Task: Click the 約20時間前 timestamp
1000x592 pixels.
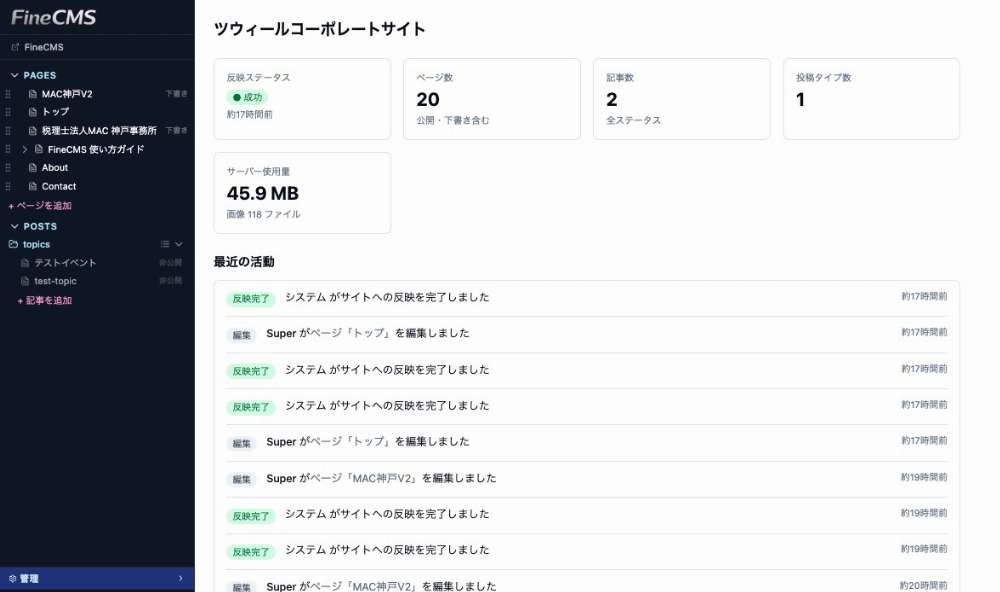Action: coord(923,585)
